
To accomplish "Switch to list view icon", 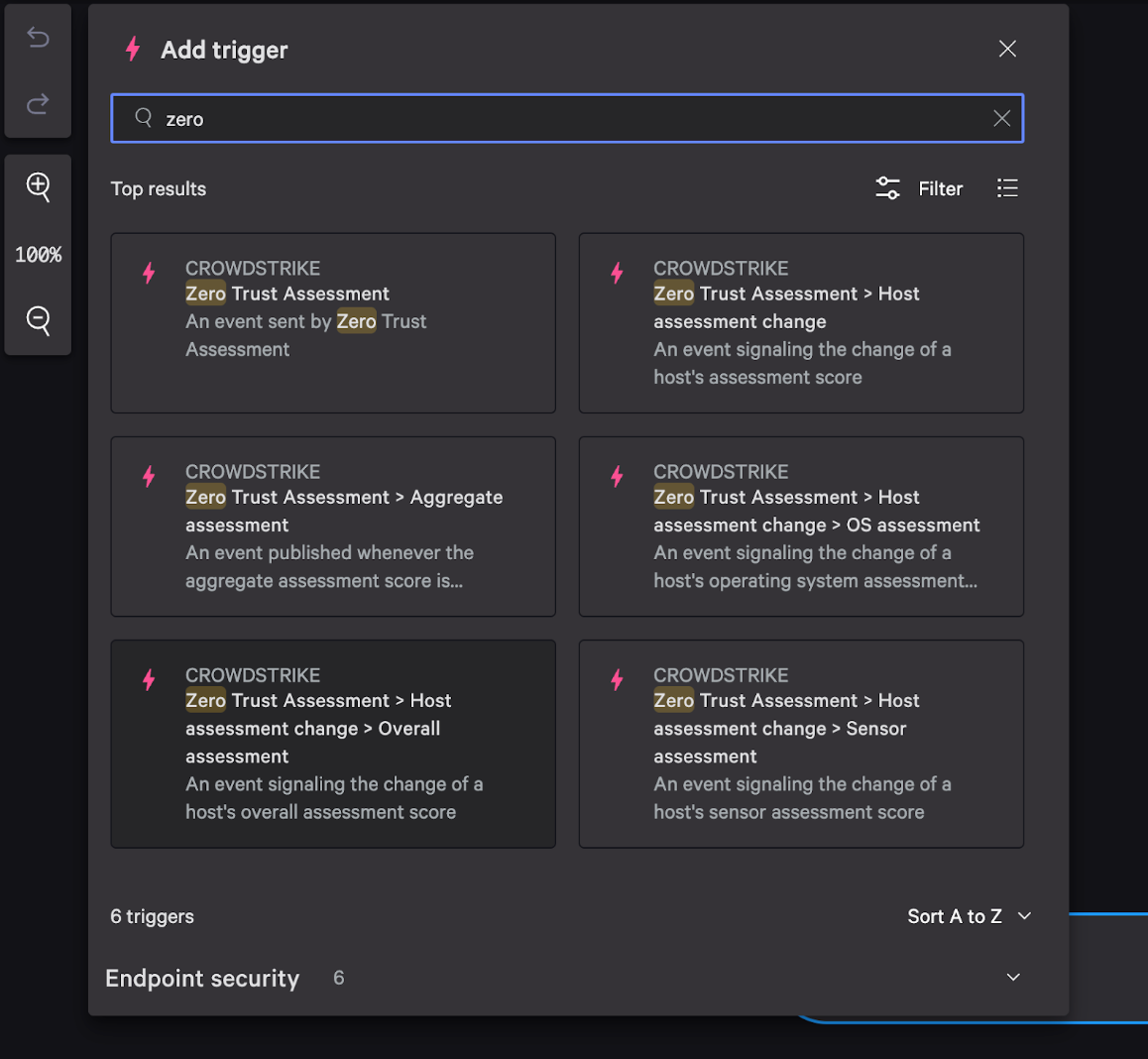I will (1007, 188).
